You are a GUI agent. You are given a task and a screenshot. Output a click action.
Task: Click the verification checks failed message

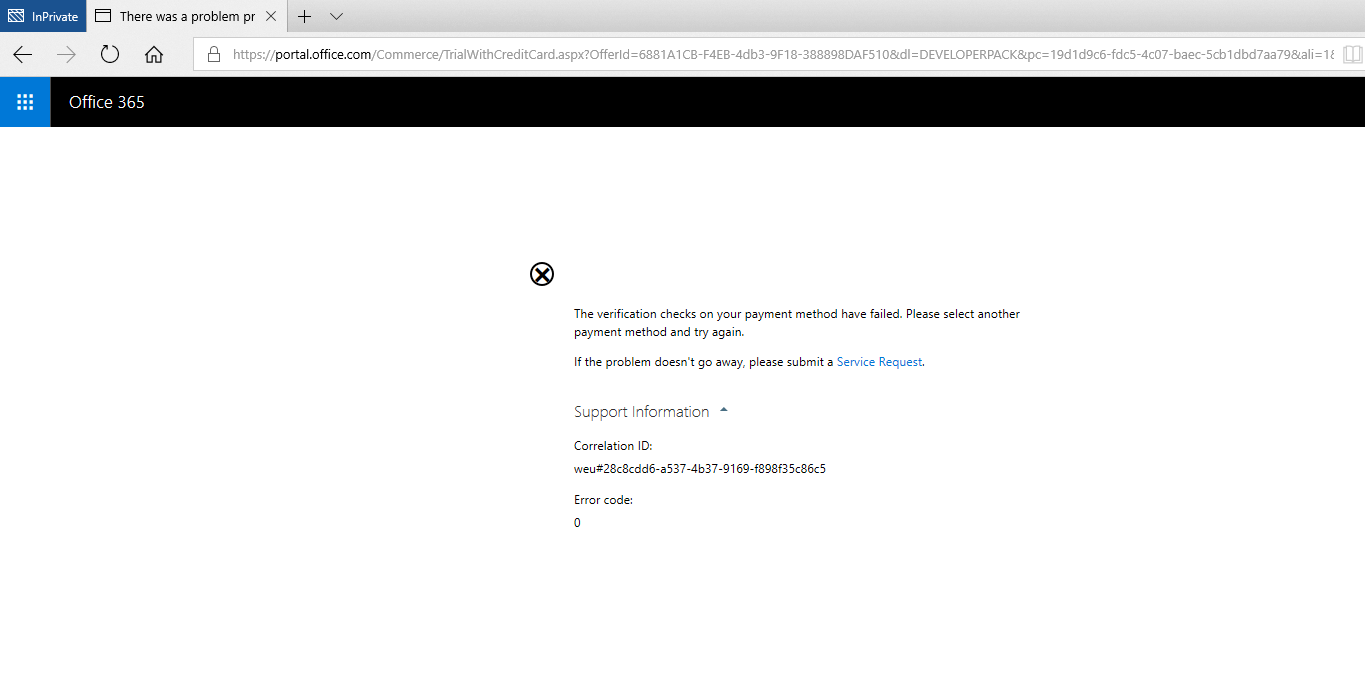797,323
